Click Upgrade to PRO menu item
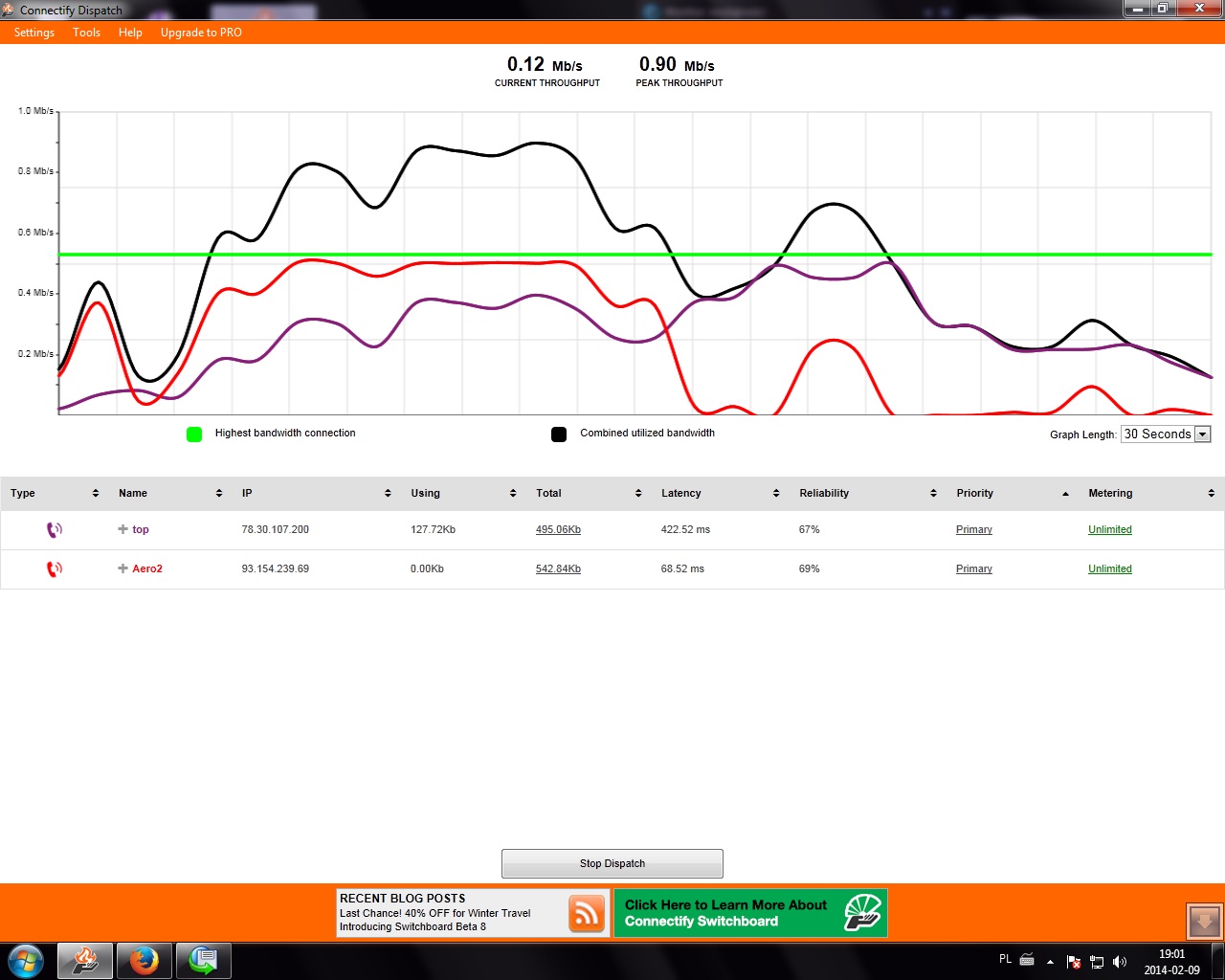The height and width of the screenshot is (980, 1225). point(201,33)
